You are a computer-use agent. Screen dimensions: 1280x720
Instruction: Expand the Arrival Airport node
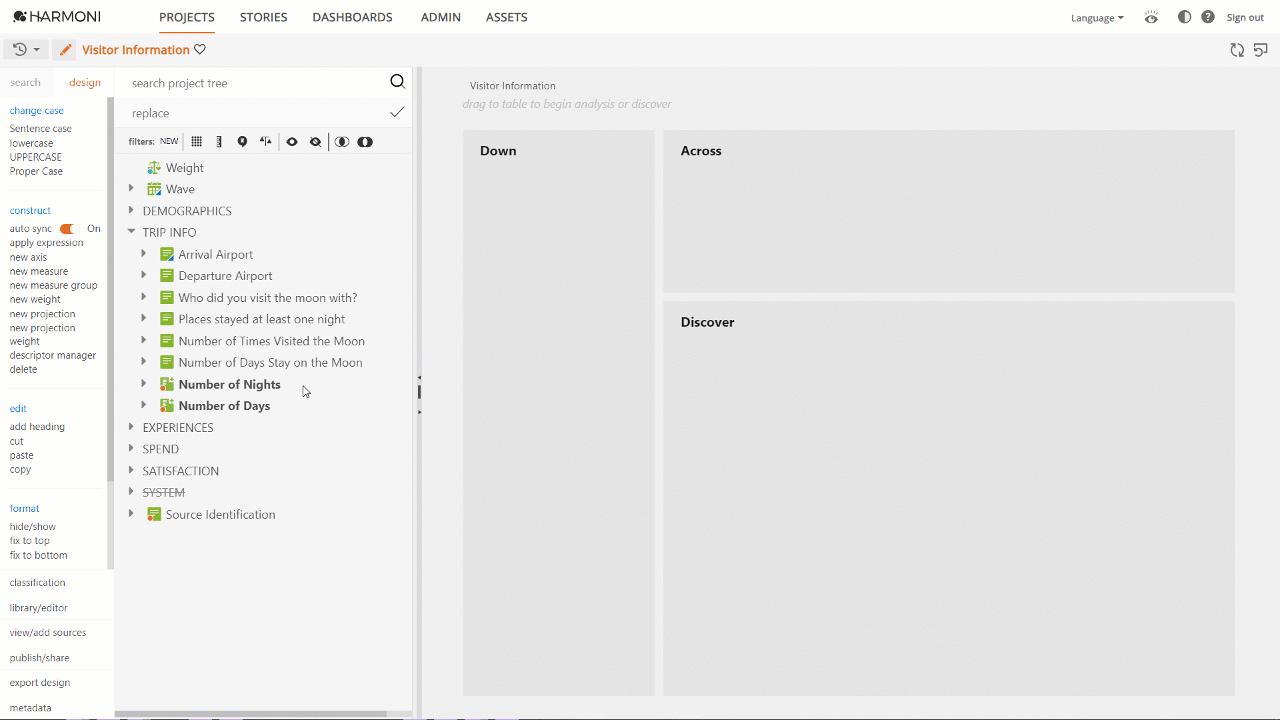(x=144, y=253)
